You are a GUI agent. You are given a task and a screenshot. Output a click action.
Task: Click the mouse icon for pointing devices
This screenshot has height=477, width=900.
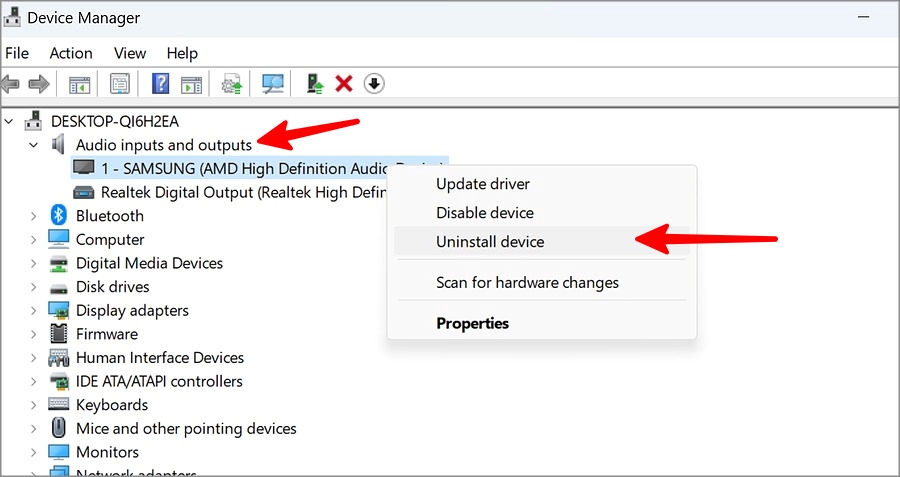[59, 428]
